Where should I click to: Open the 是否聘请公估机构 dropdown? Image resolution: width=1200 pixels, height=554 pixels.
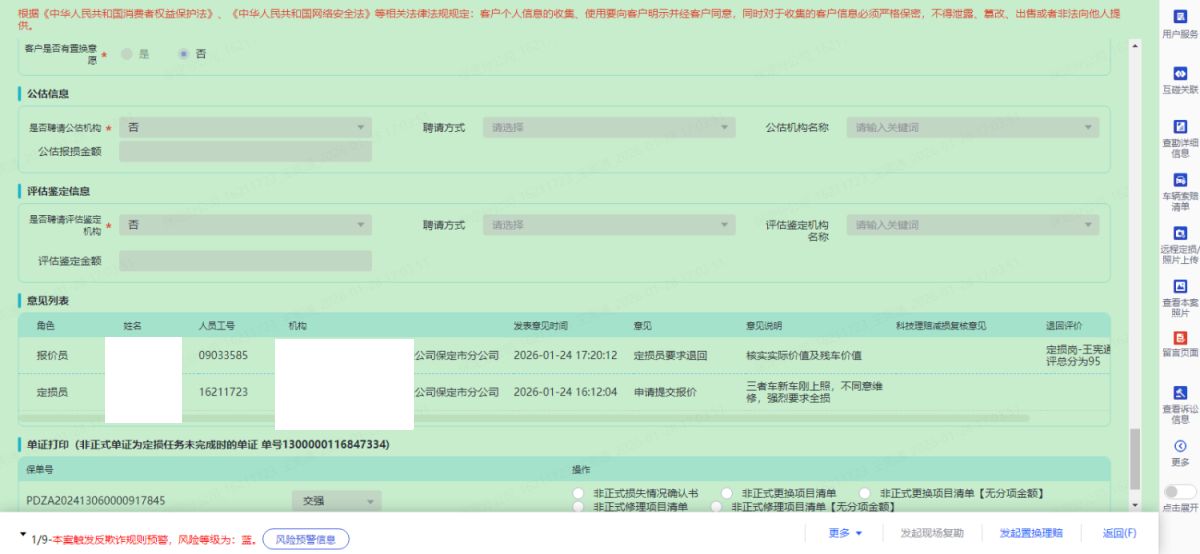pyautogui.click(x=245, y=128)
